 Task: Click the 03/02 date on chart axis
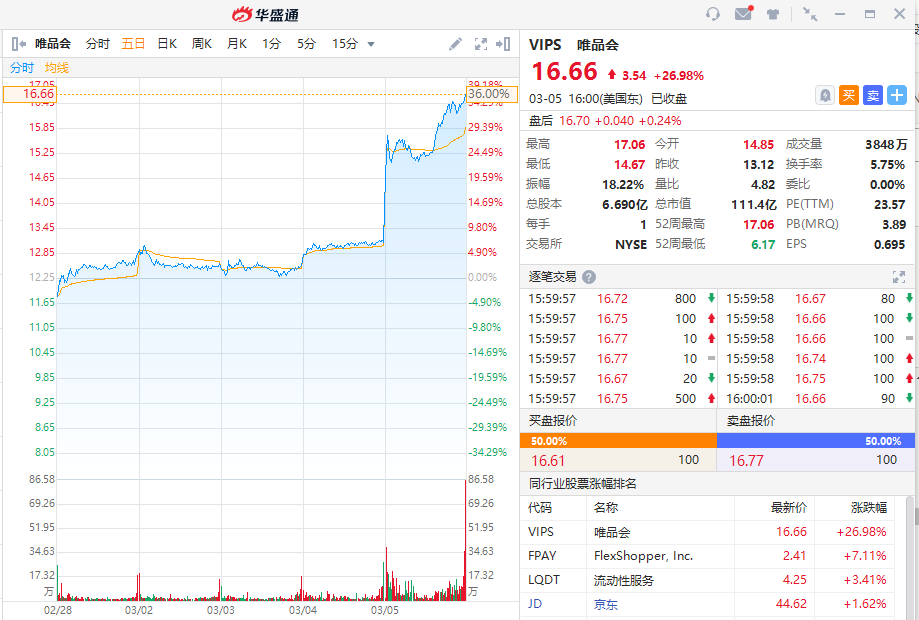pos(139,610)
